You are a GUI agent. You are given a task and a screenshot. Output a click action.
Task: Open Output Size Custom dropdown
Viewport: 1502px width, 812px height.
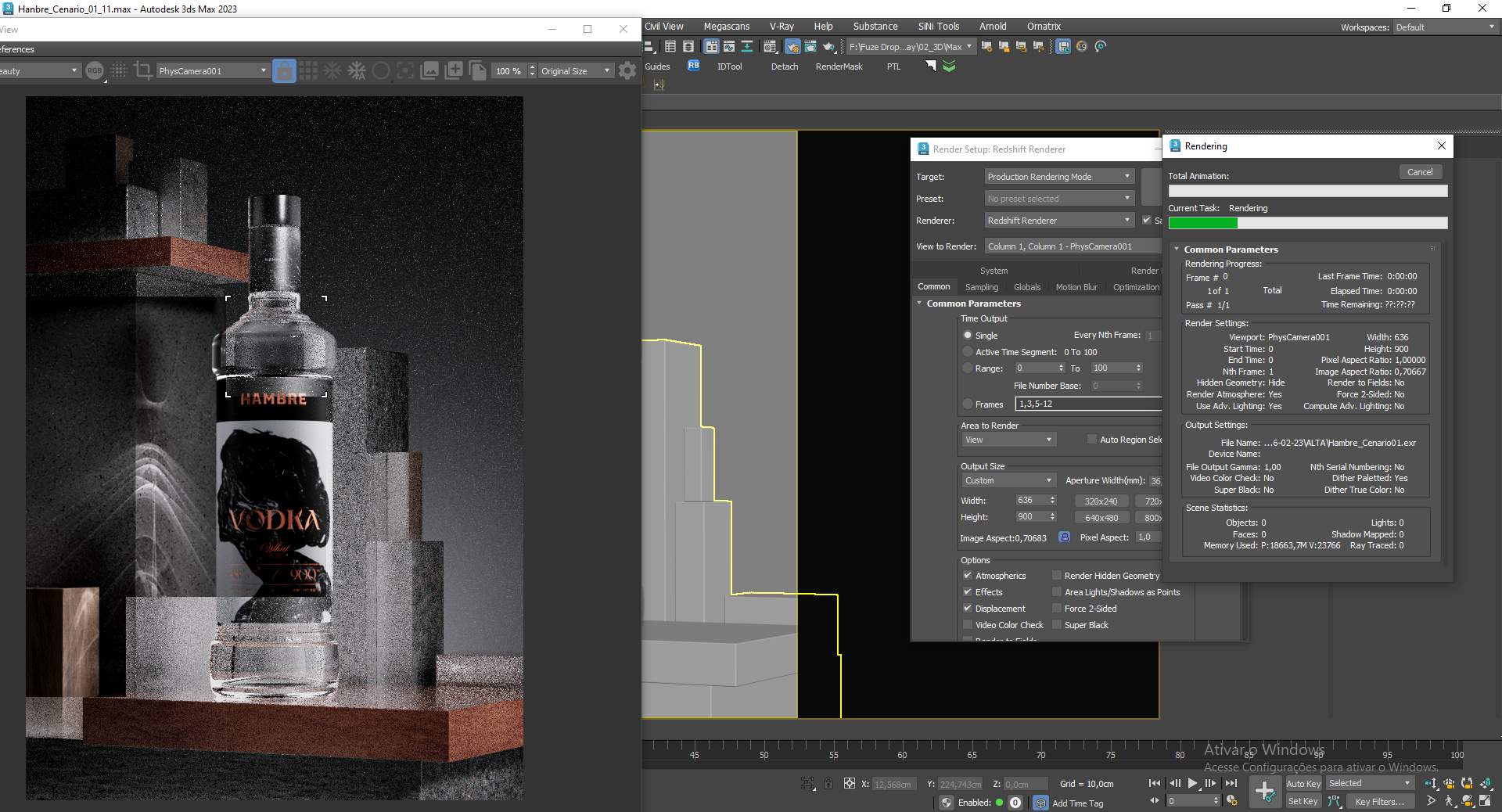click(1008, 480)
